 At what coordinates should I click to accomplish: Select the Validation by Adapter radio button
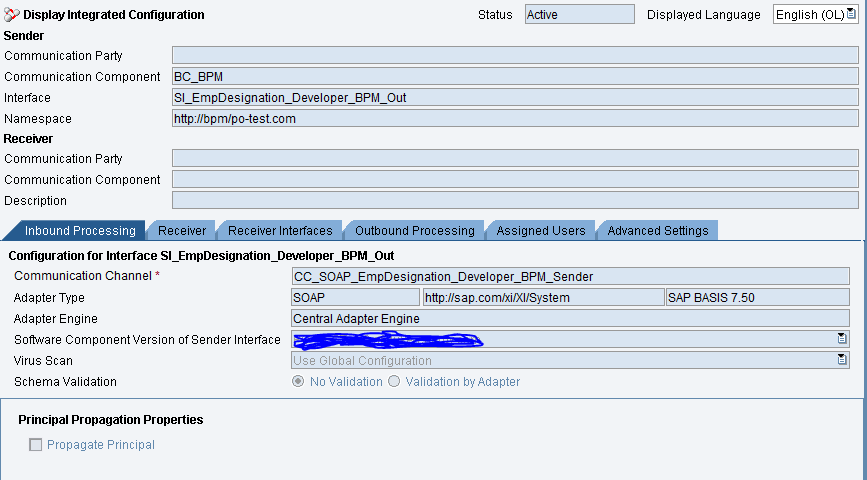click(394, 382)
